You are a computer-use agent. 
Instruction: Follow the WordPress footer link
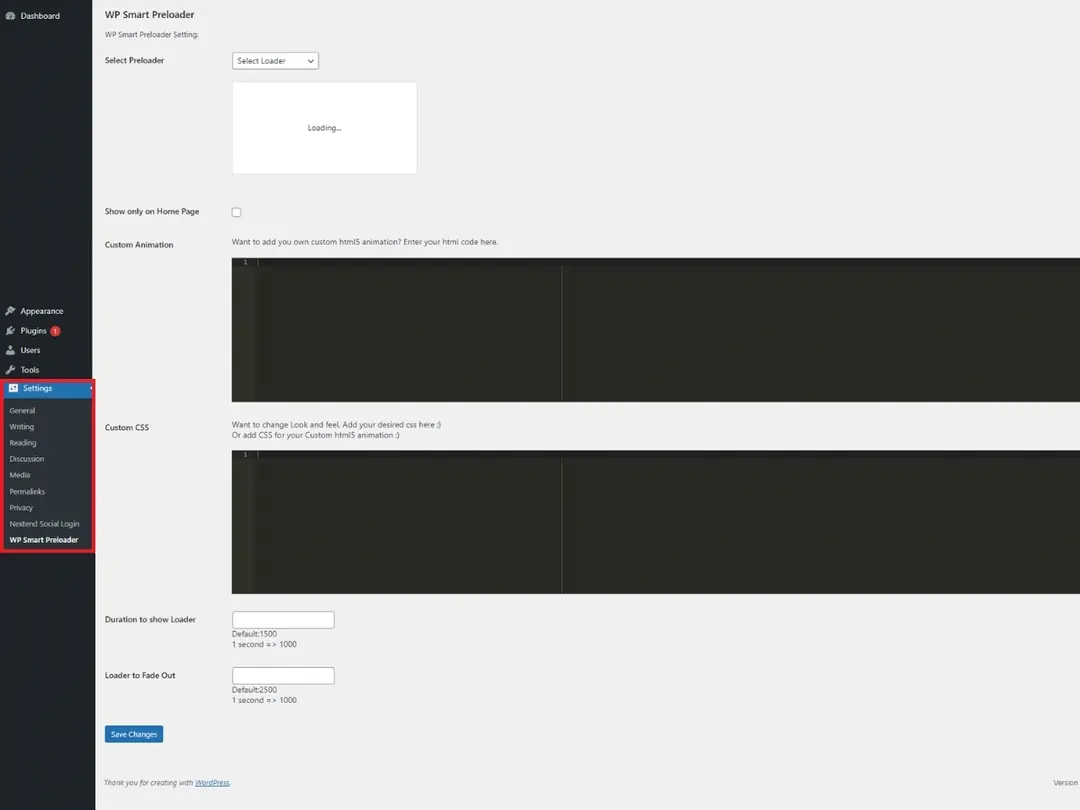pyautogui.click(x=212, y=782)
